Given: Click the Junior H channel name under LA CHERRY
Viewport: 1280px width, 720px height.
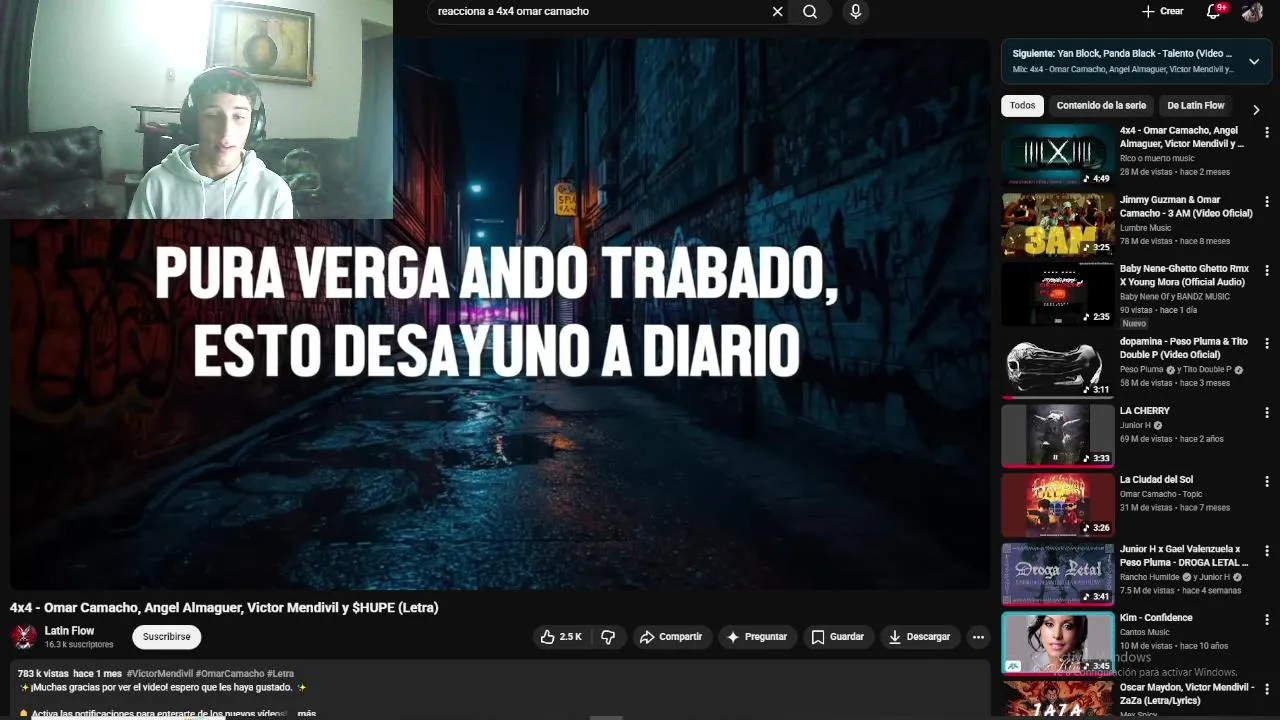Looking at the screenshot, I should (x=1135, y=426).
